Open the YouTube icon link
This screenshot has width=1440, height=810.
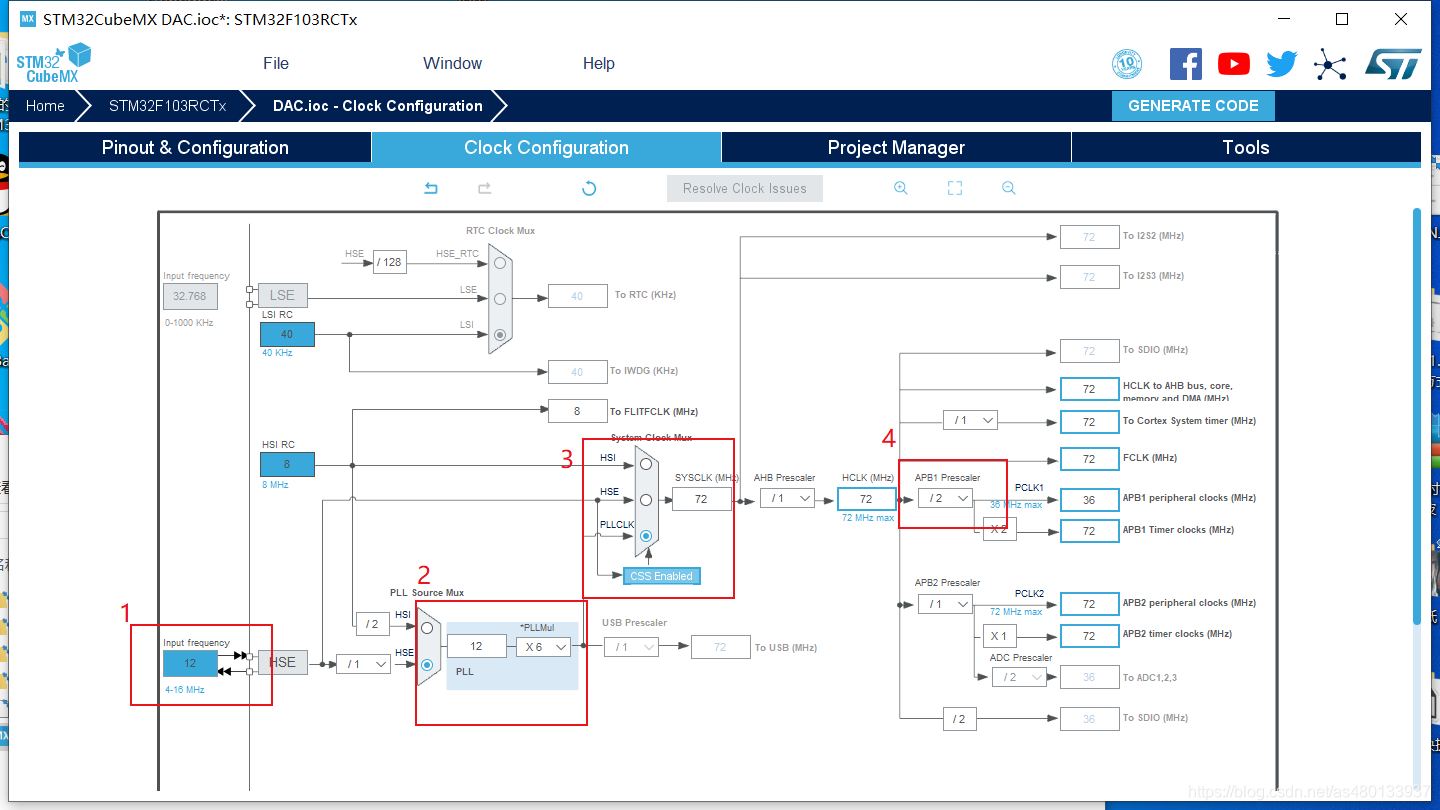coord(1234,64)
